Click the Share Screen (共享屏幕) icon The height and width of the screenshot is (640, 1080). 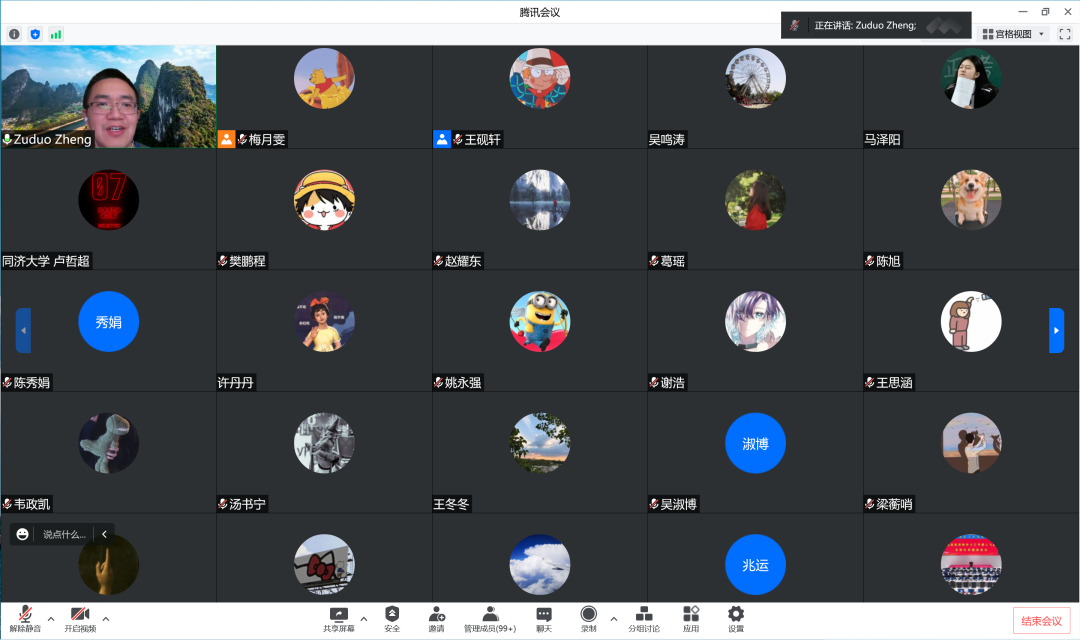pyautogui.click(x=338, y=615)
